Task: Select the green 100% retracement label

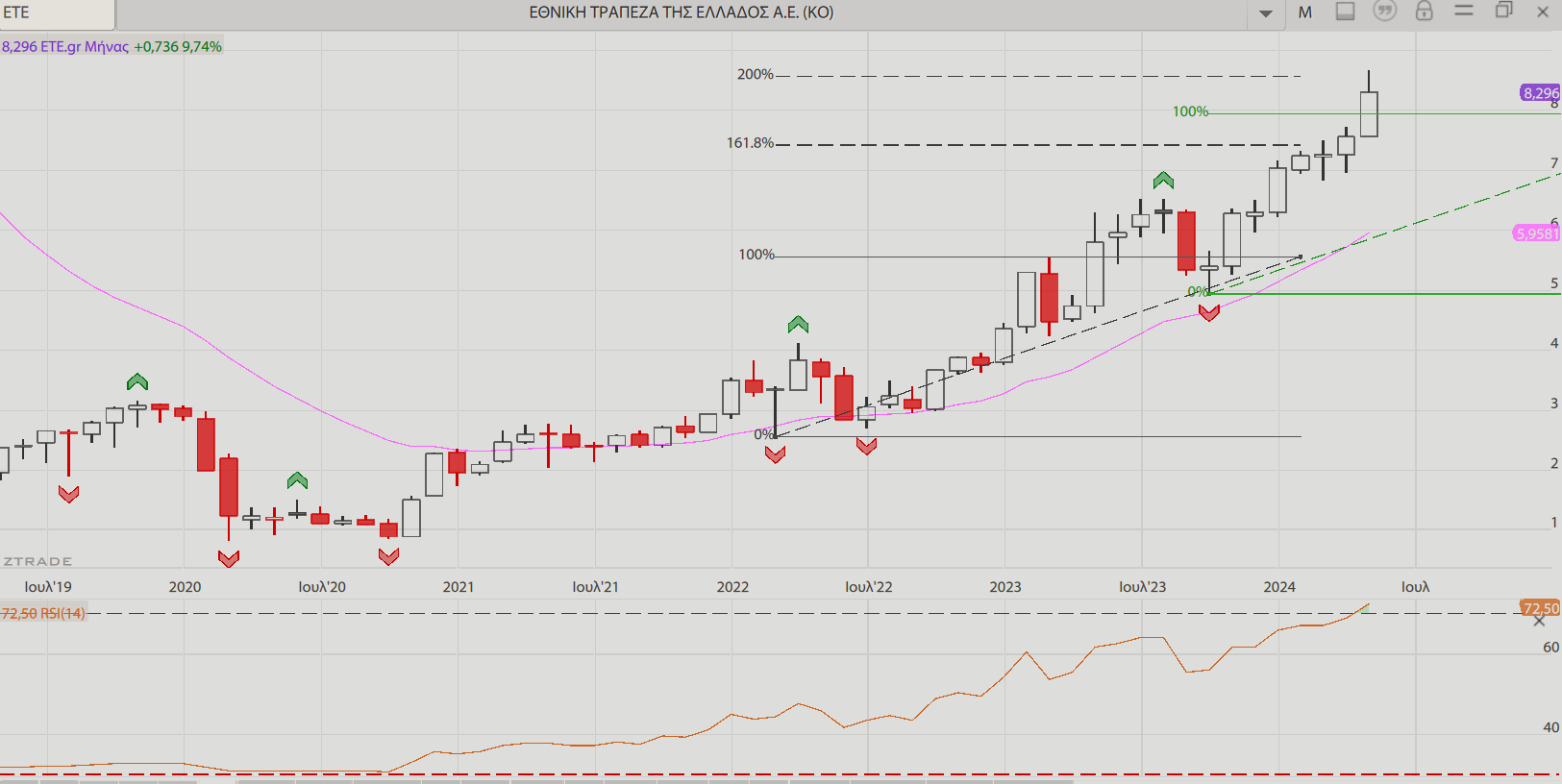Action: 1190,111
